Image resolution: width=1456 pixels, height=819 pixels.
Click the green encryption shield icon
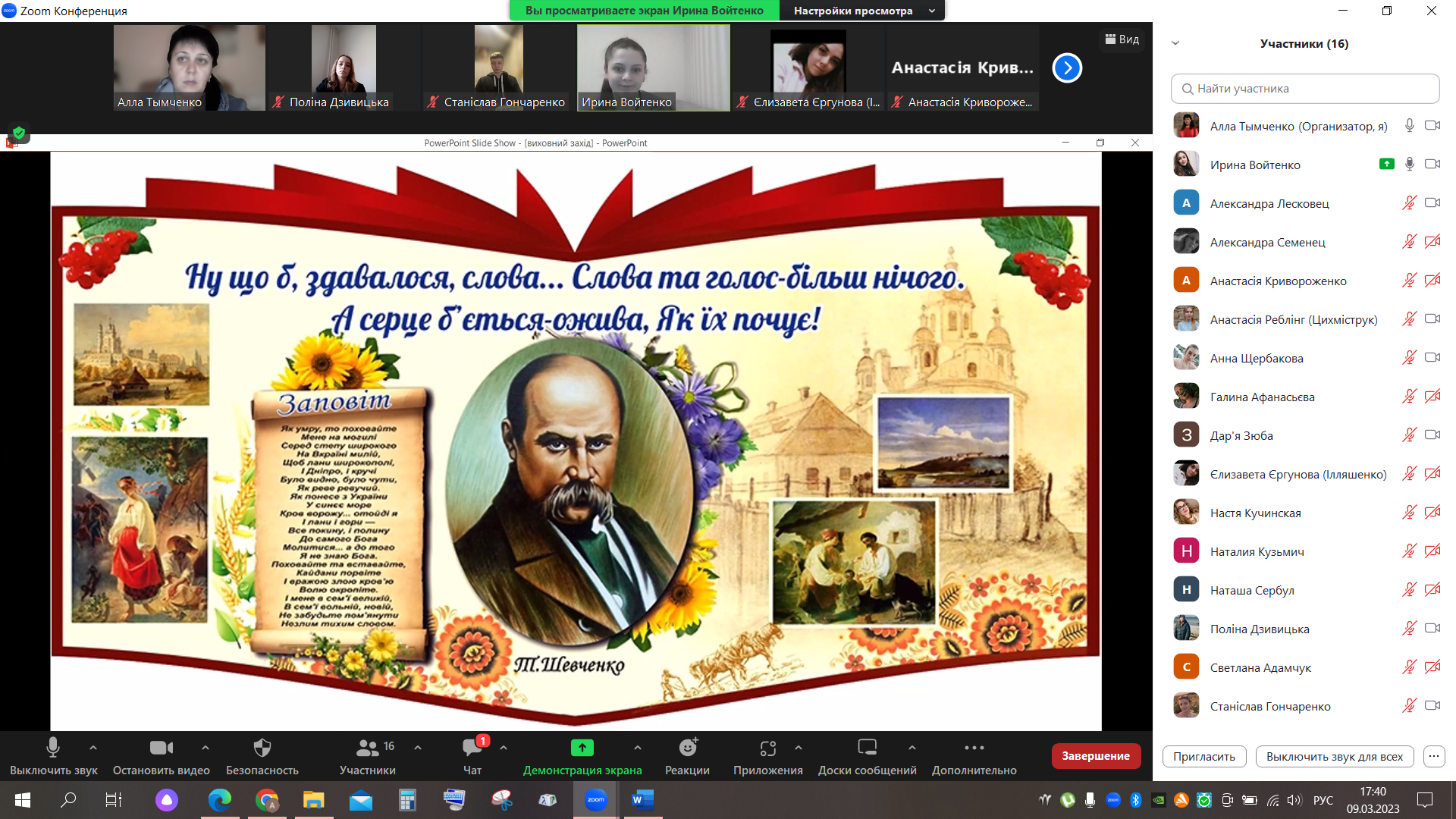19,133
